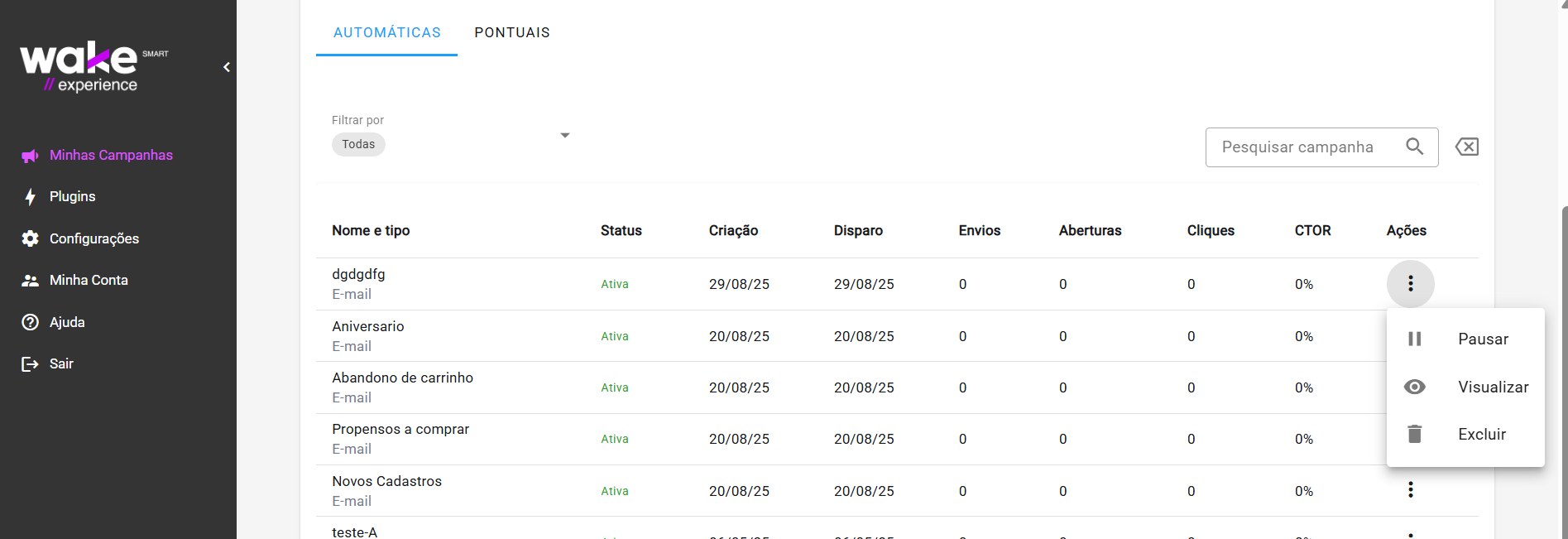The image size is (1568, 539).
Task: Collapse the sidebar with the chevron arrow
Action: tap(227, 67)
